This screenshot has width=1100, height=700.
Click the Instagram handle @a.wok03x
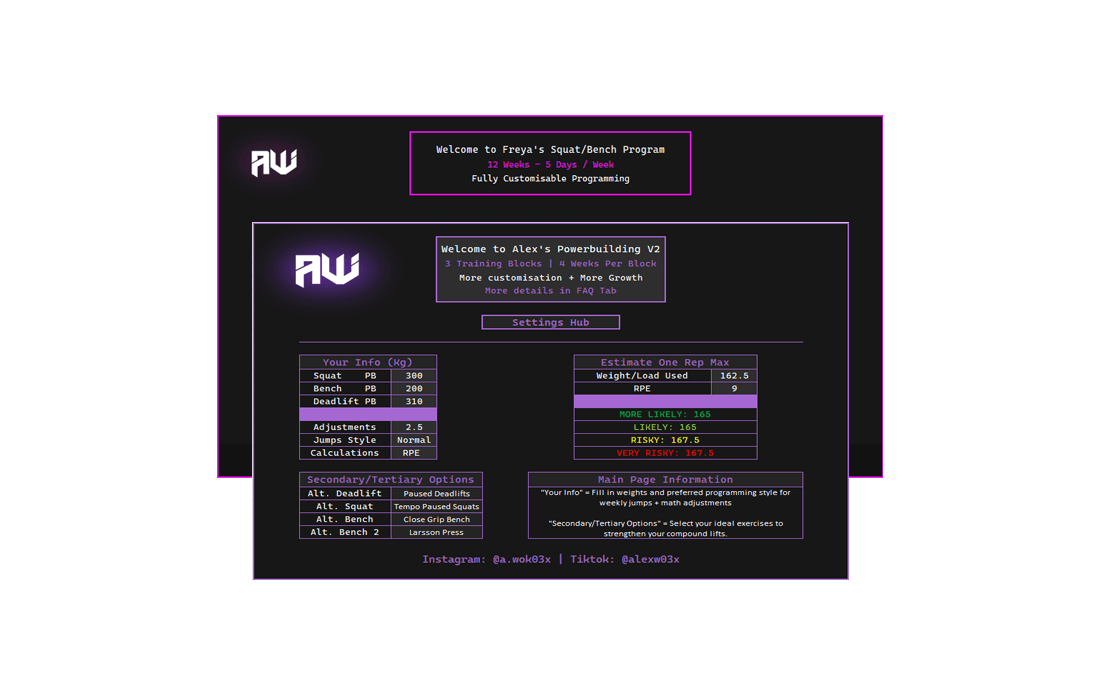pyautogui.click(x=521, y=559)
